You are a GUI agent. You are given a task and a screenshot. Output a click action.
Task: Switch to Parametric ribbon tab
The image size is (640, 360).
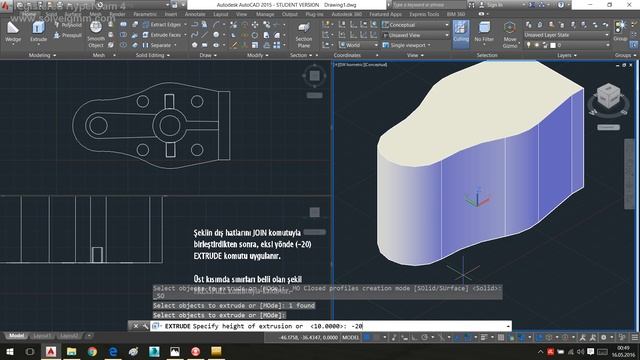(x=145, y=14)
